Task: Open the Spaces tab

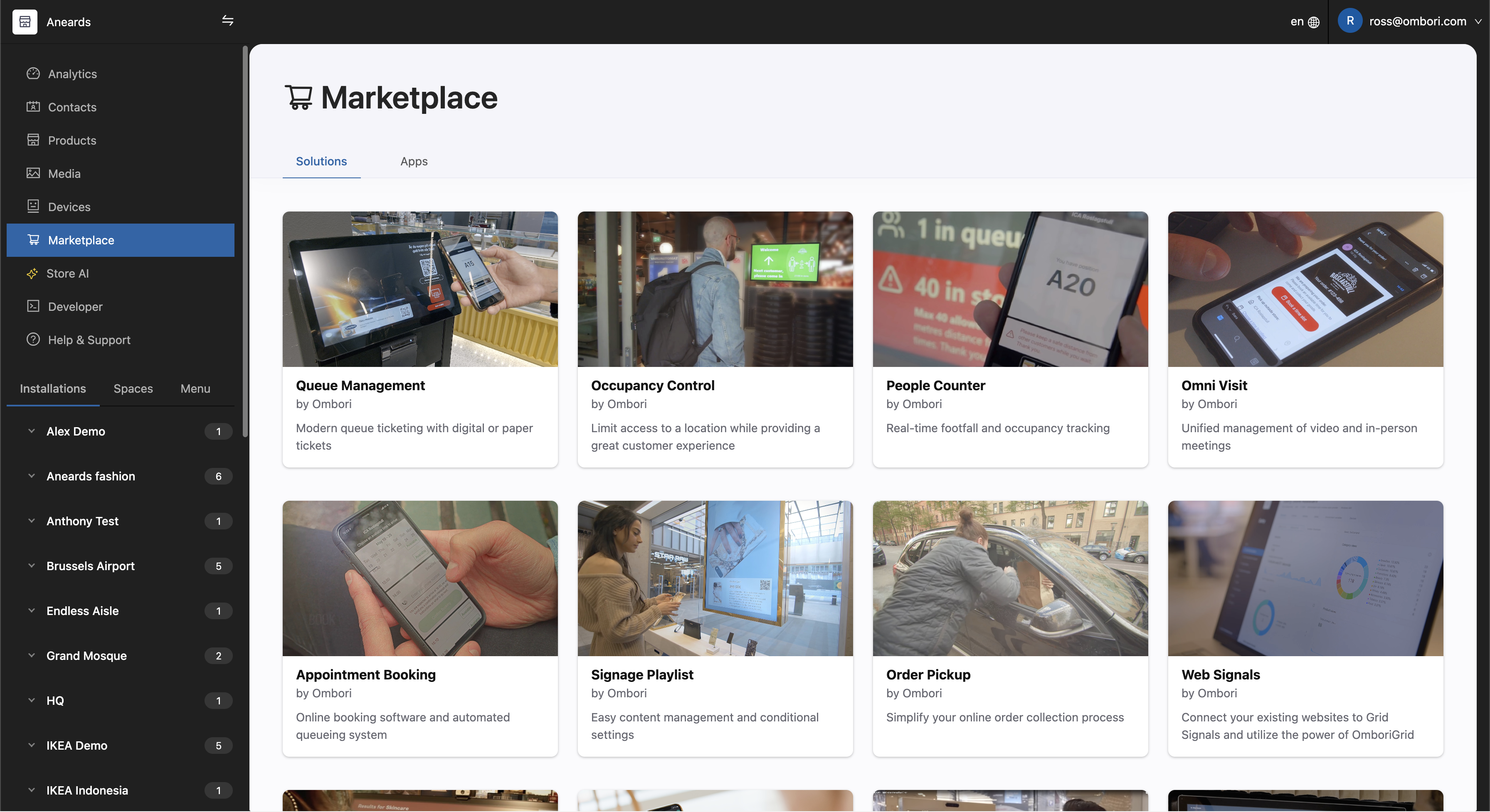Action: click(133, 389)
